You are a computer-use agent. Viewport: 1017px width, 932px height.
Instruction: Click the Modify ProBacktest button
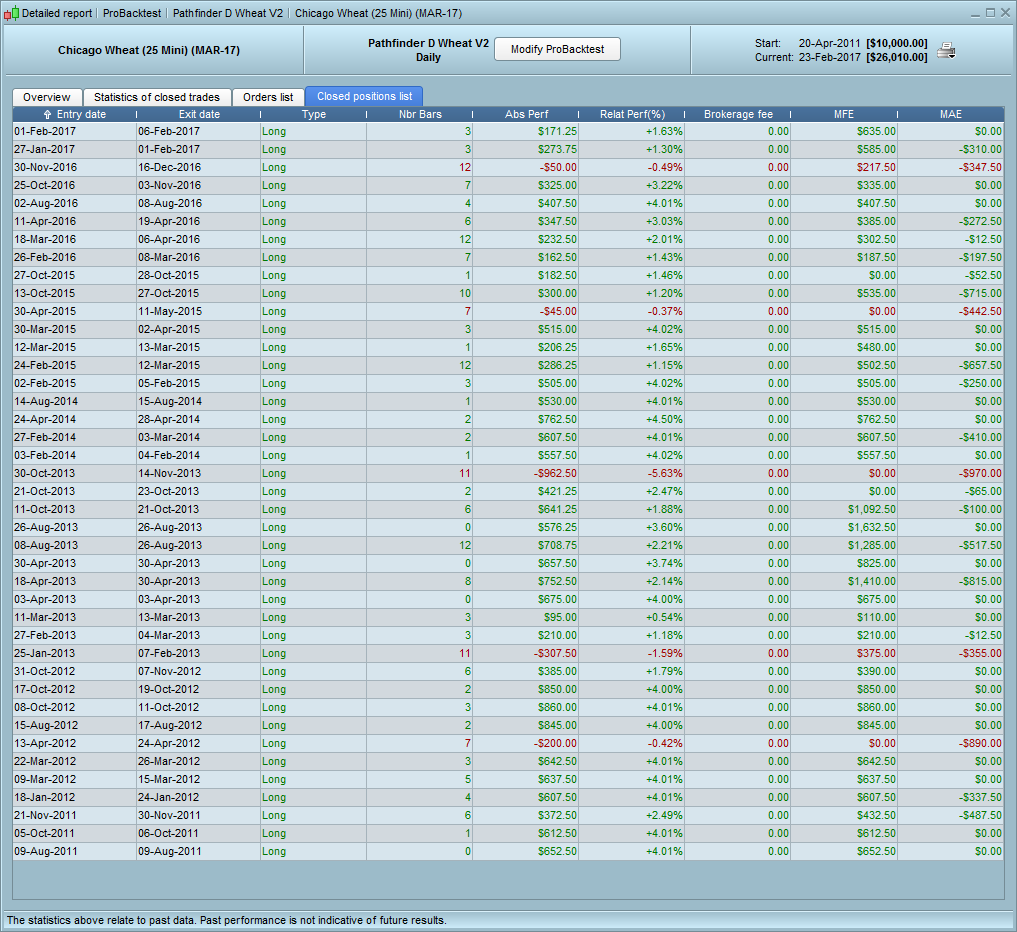(557, 49)
